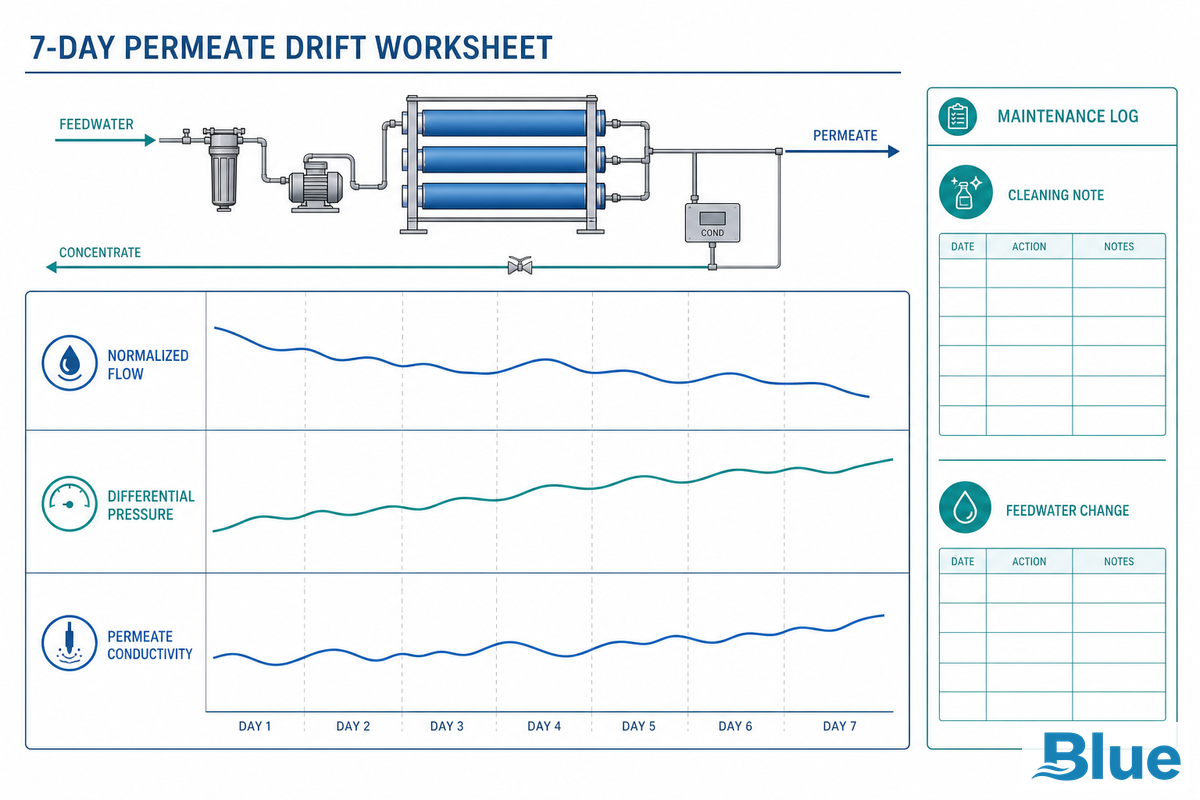Click the DATE header in Cleaning Note table
The height and width of the screenshot is (800, 1200).
(963, 246)
